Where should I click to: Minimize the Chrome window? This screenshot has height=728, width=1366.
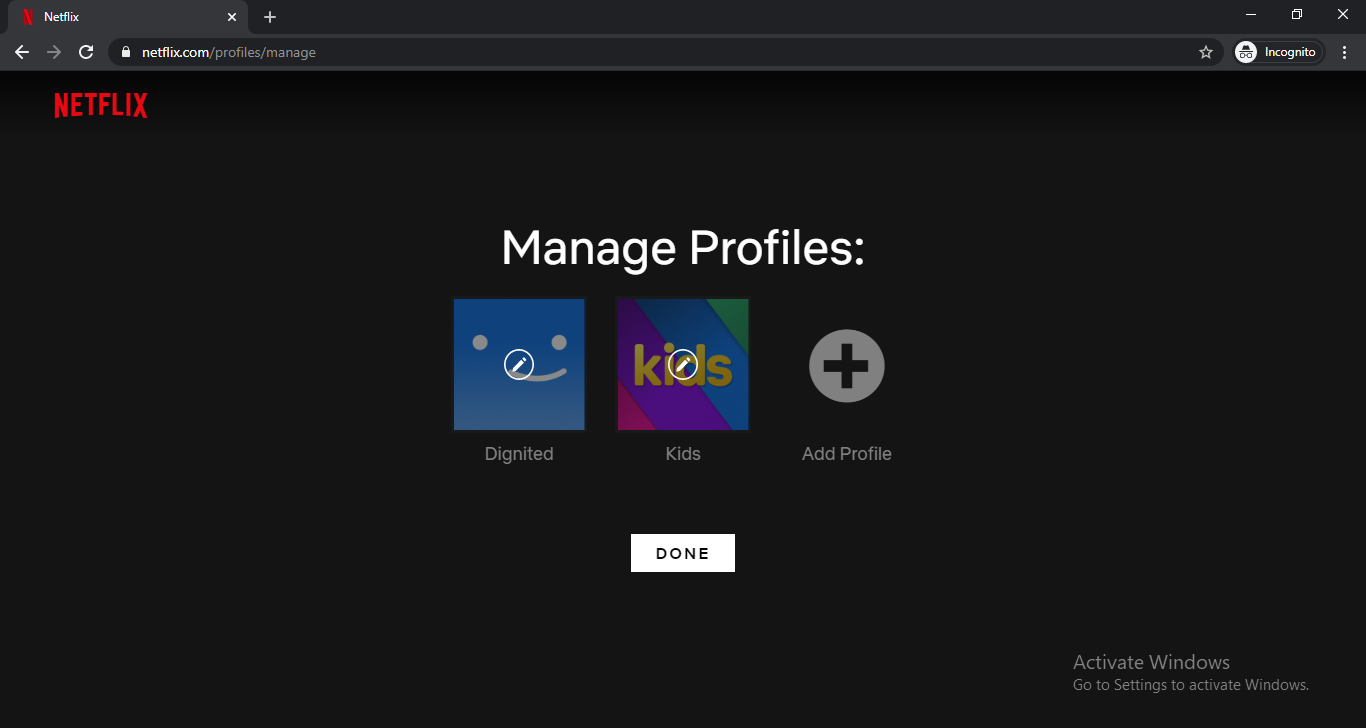pyautogui.click(x=1251, y=14)
